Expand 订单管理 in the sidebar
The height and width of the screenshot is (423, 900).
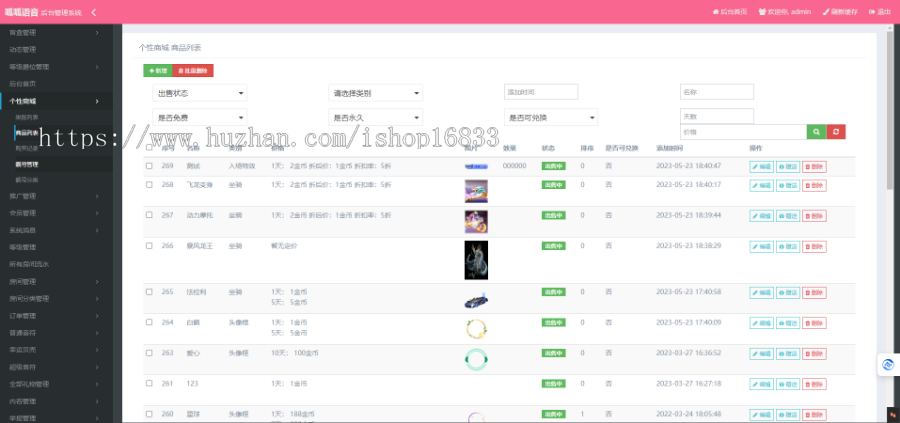55,316
